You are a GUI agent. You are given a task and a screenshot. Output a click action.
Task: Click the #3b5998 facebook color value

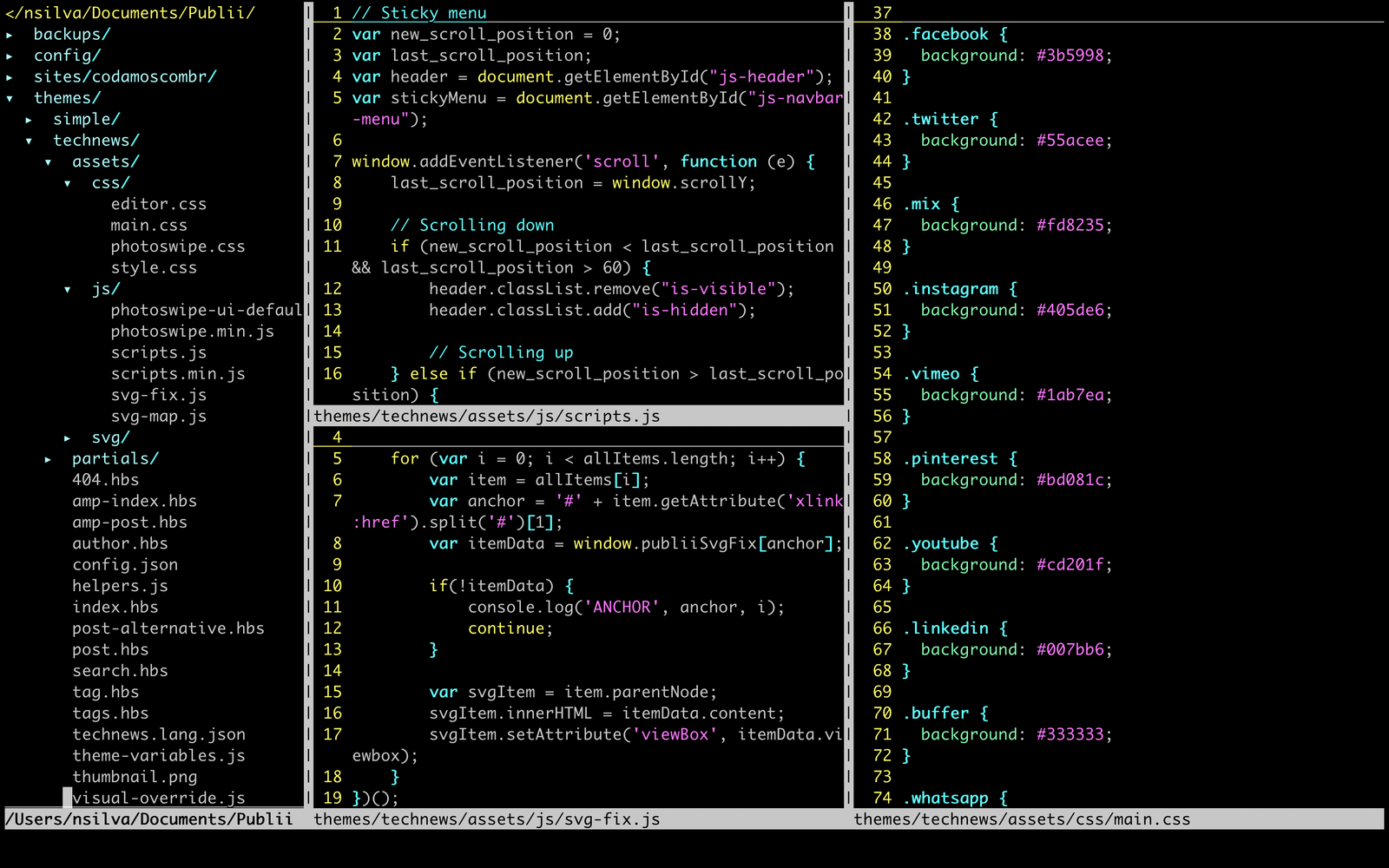click(x=1070, y=56)
